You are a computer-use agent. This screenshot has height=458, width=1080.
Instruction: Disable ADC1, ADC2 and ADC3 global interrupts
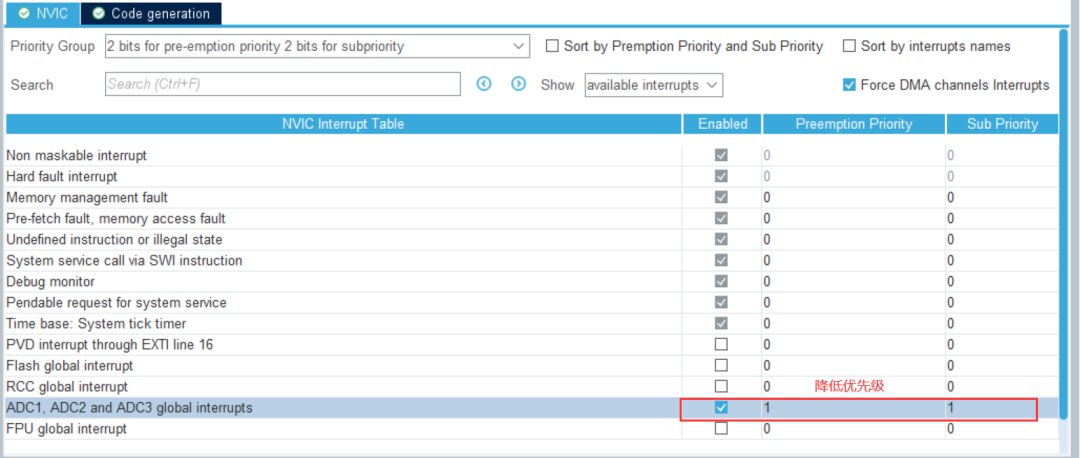pyautogui.click(x=721, y=408)
